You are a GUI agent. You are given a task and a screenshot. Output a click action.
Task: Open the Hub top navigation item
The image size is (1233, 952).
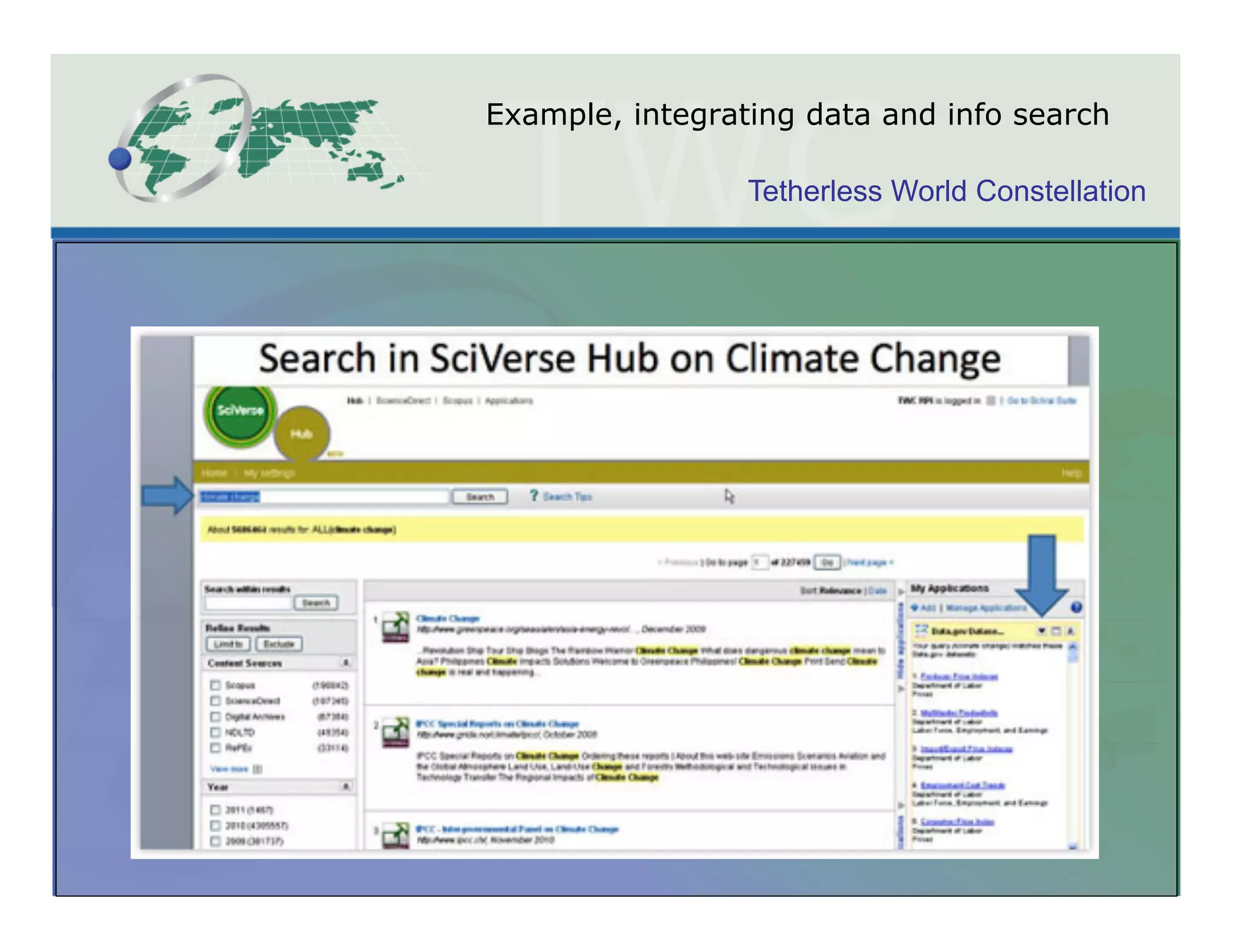pos(355,400)
